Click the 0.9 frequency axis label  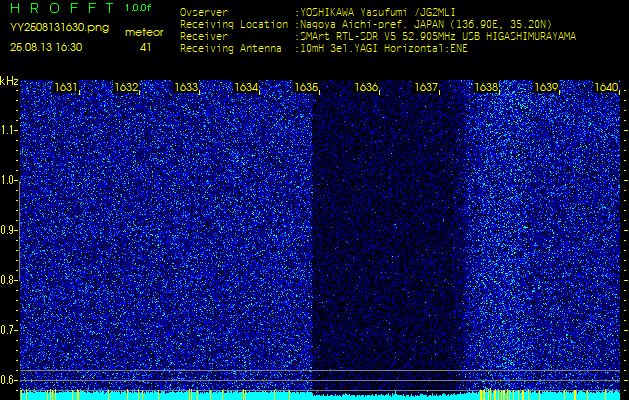pyautogui.click(x=8, y=230)
